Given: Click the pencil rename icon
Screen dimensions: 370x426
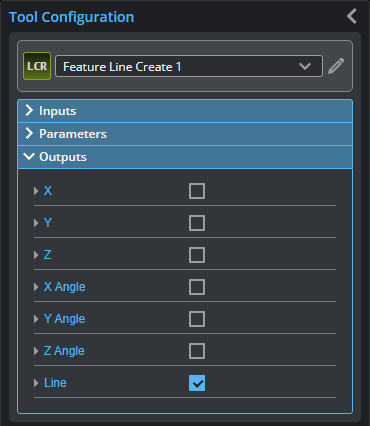Looking at the screenshot, I should pyautogui.click(x=336, y=66).
